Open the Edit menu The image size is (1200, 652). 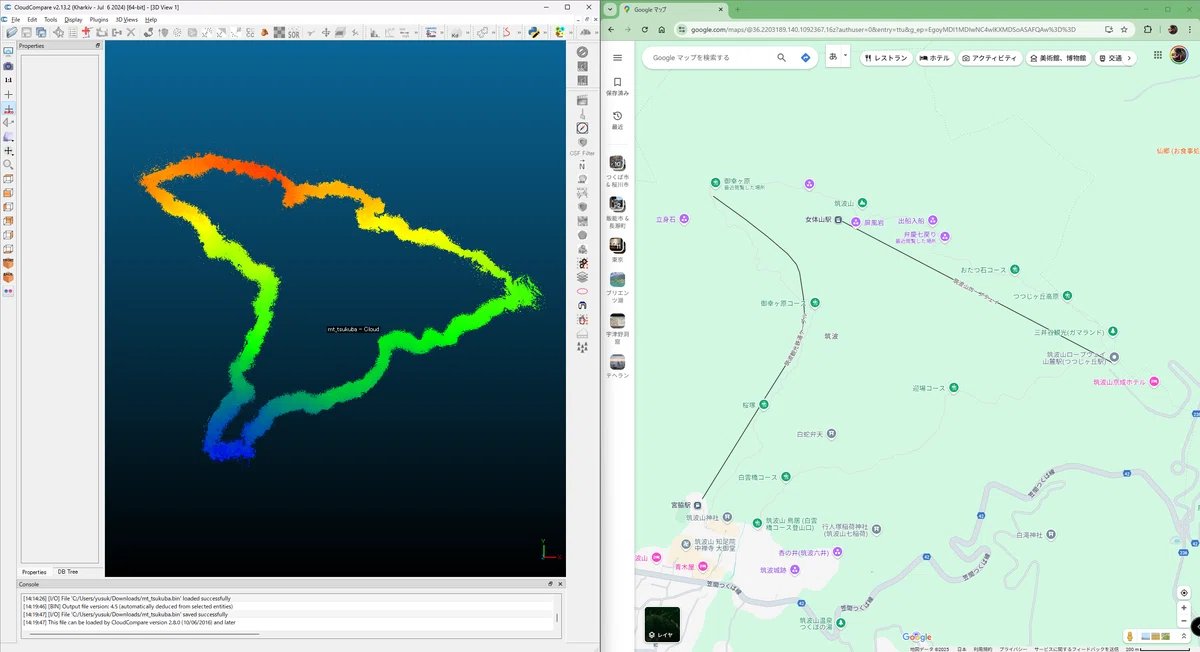(32, 19)
